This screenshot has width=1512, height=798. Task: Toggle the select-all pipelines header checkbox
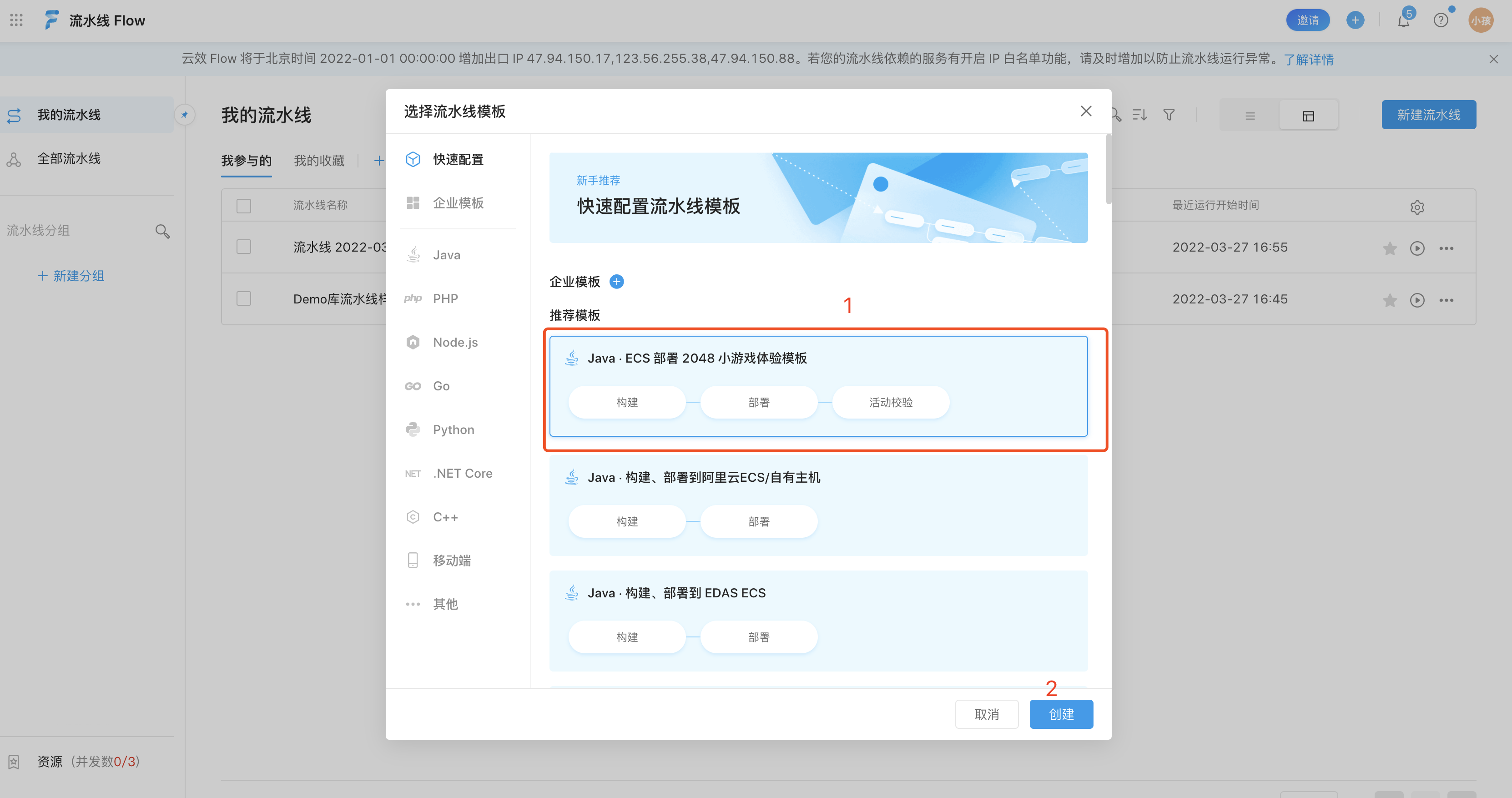(244, 206)
